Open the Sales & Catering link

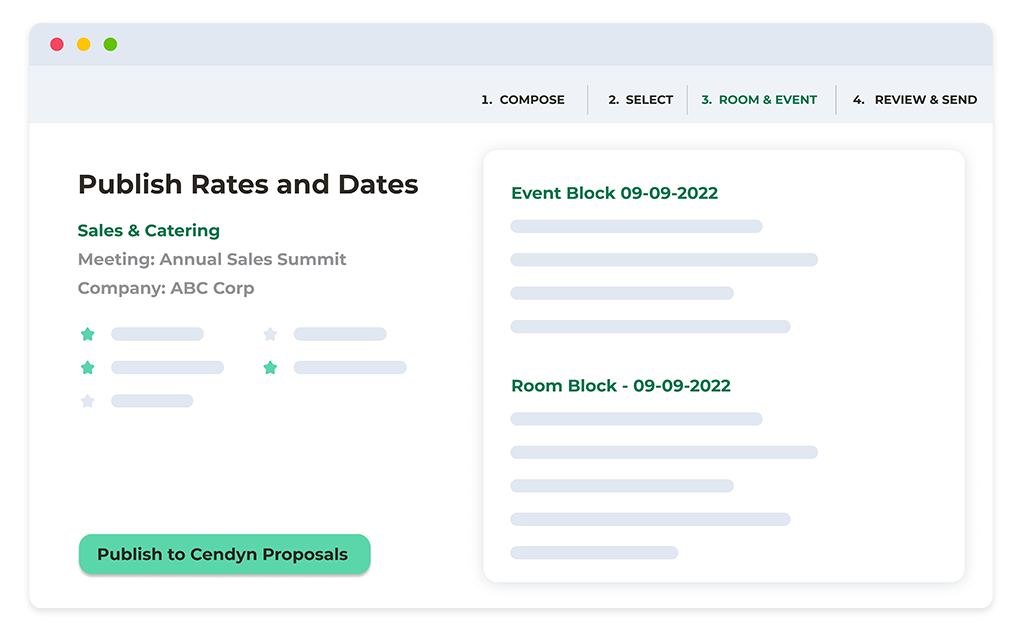click(x=149, y=231)
